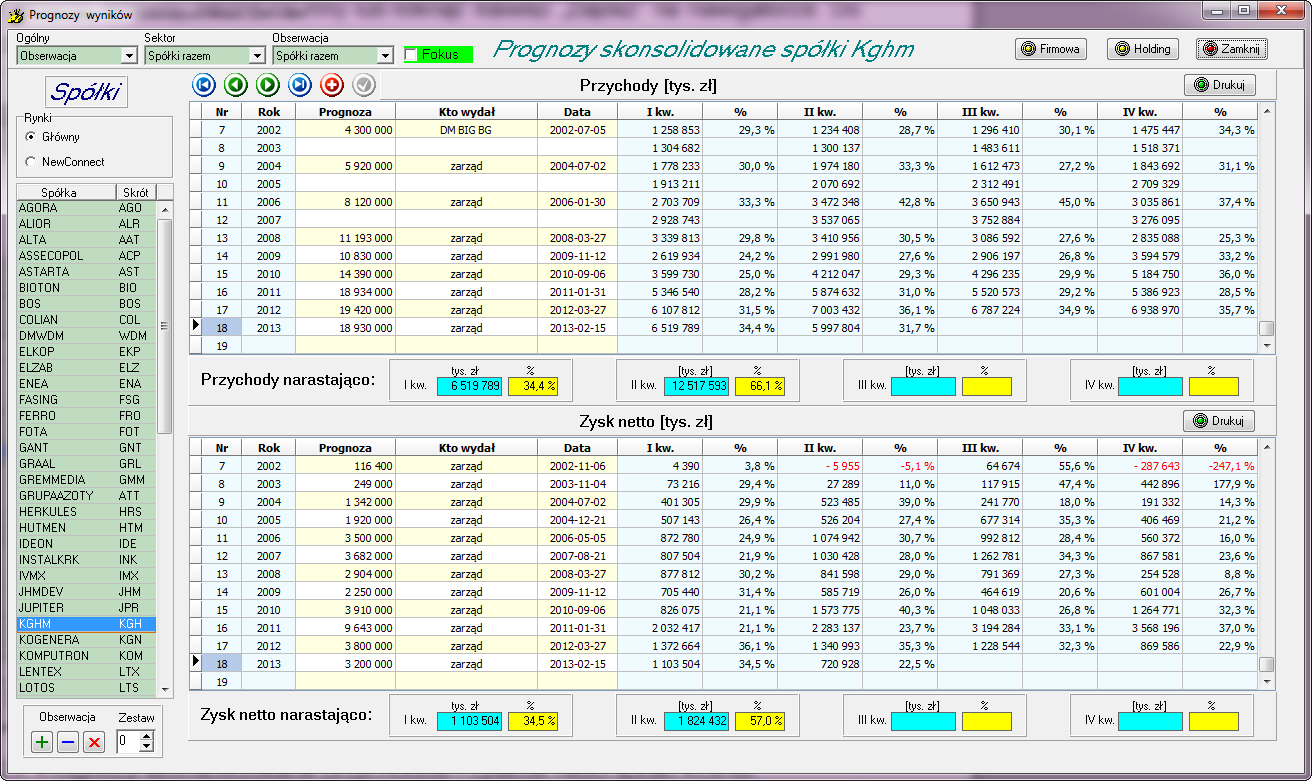Viewport: 1312px width, 781px height.
Task: Open the Ogólny dropdown
Action: point(128,56)
